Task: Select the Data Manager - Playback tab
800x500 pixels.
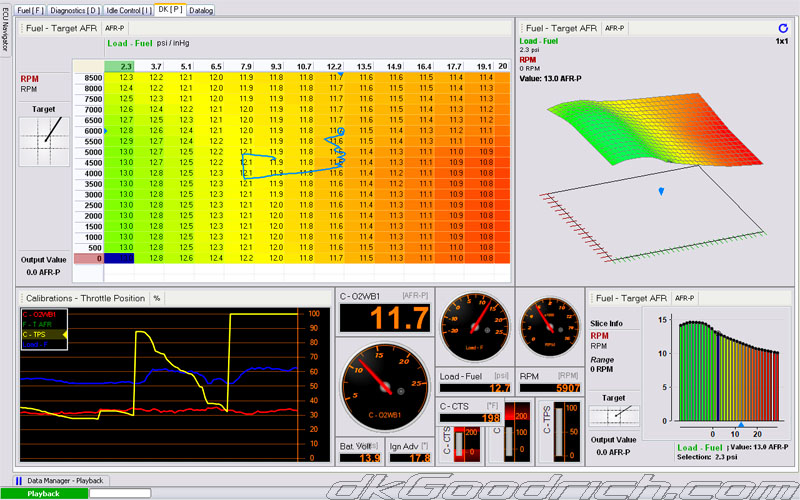Action: (65, 481)
